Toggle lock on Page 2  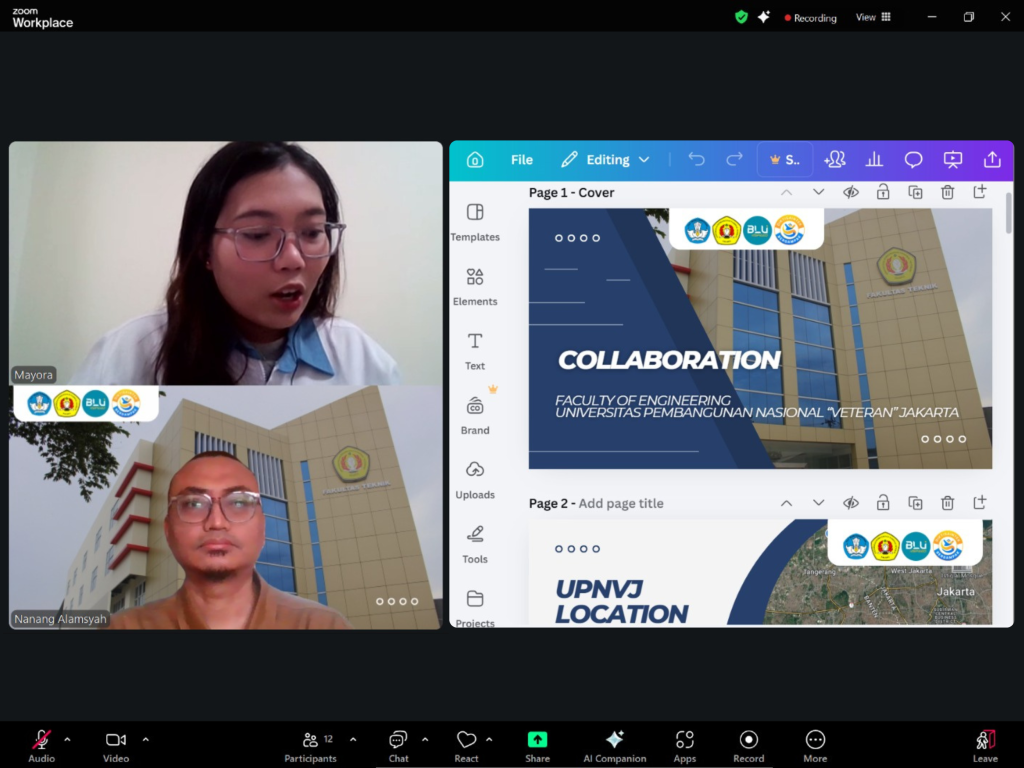(883, 503)
